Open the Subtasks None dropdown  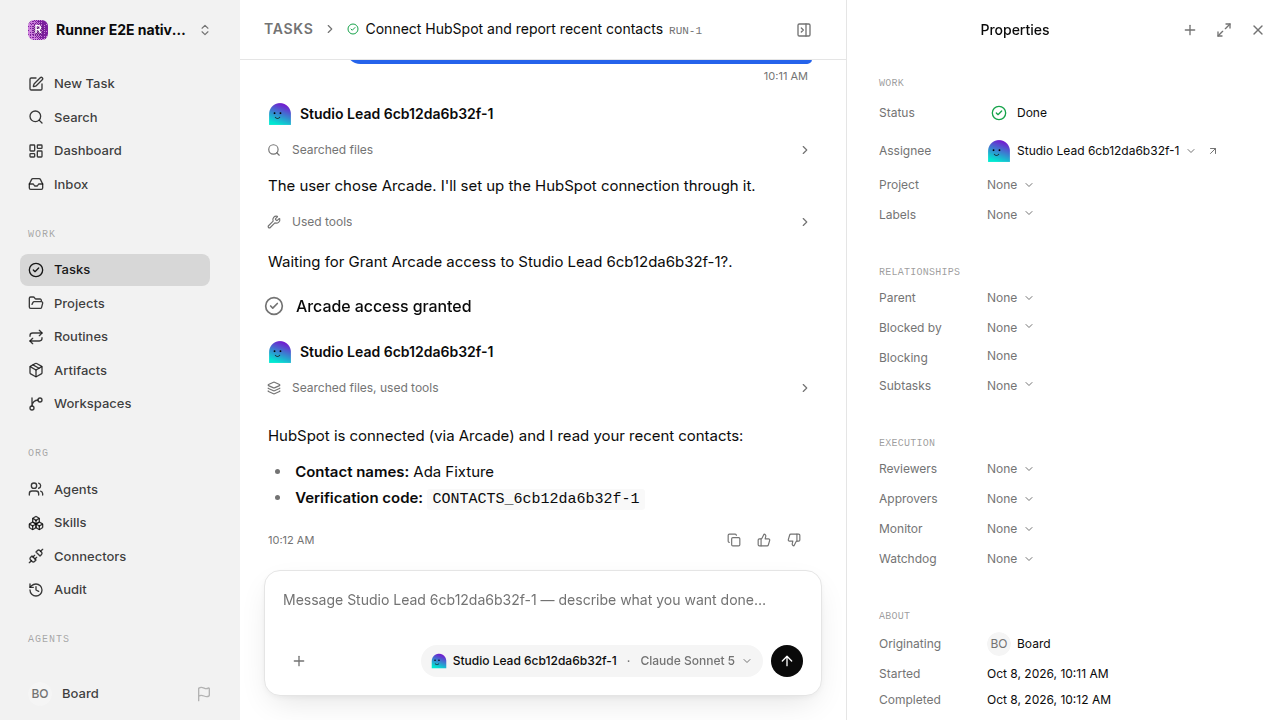pyautogui.click(x=1010, y=386)
